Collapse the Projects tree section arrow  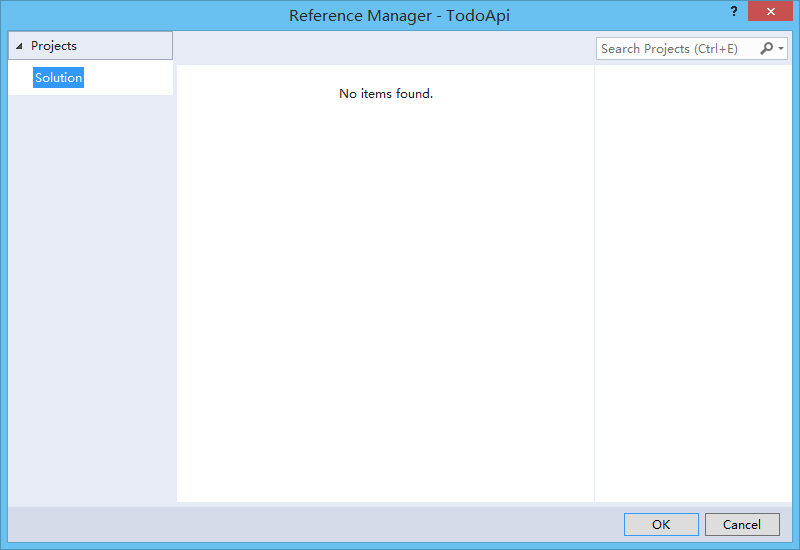[19, 46]
